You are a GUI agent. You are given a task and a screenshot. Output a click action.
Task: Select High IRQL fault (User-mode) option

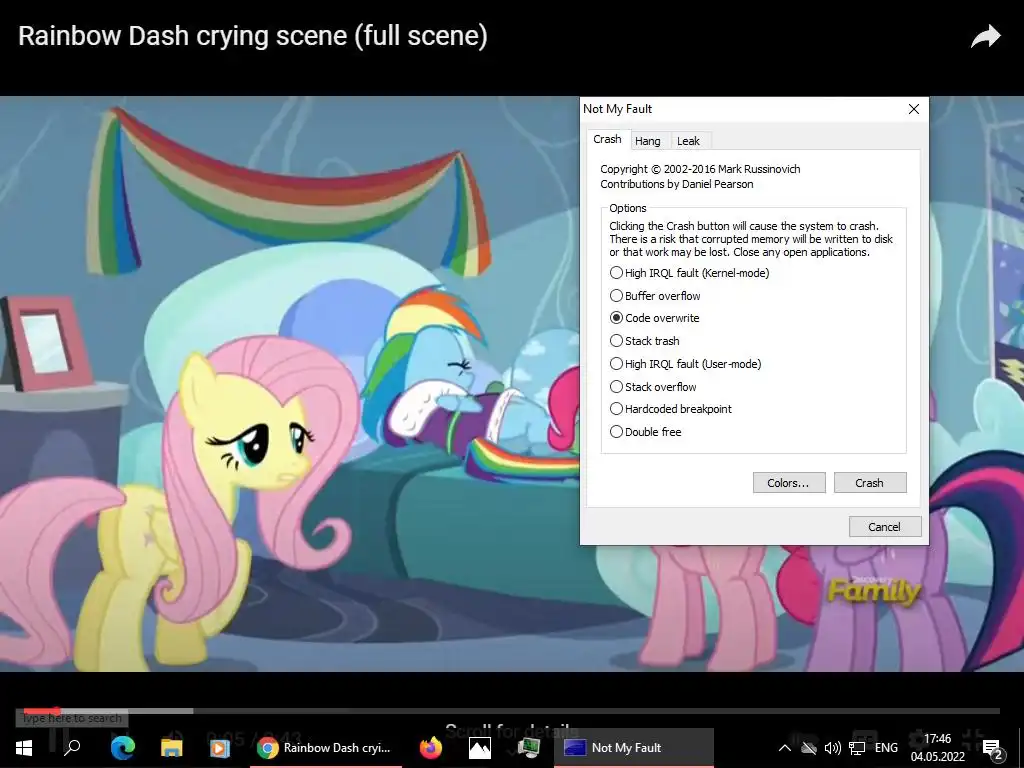(x=686, y=364)
